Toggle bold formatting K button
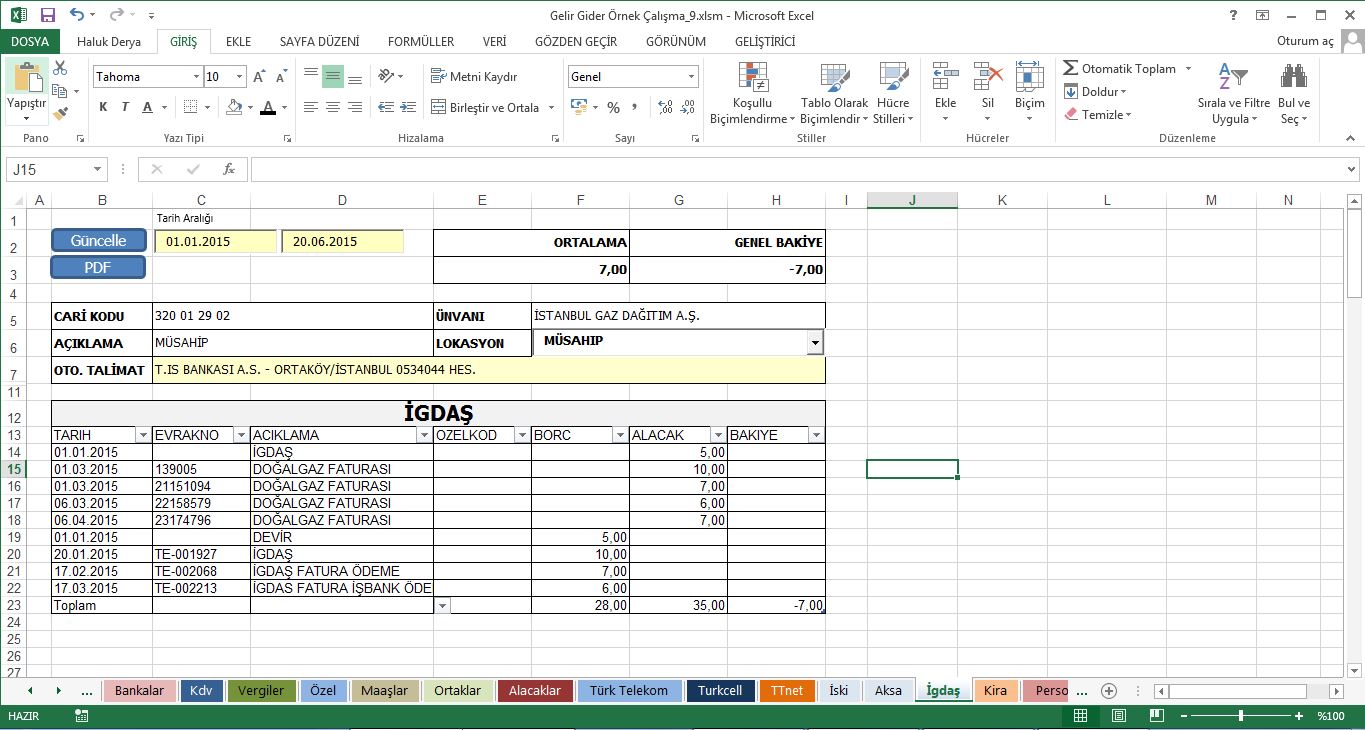 coord(103,107)
